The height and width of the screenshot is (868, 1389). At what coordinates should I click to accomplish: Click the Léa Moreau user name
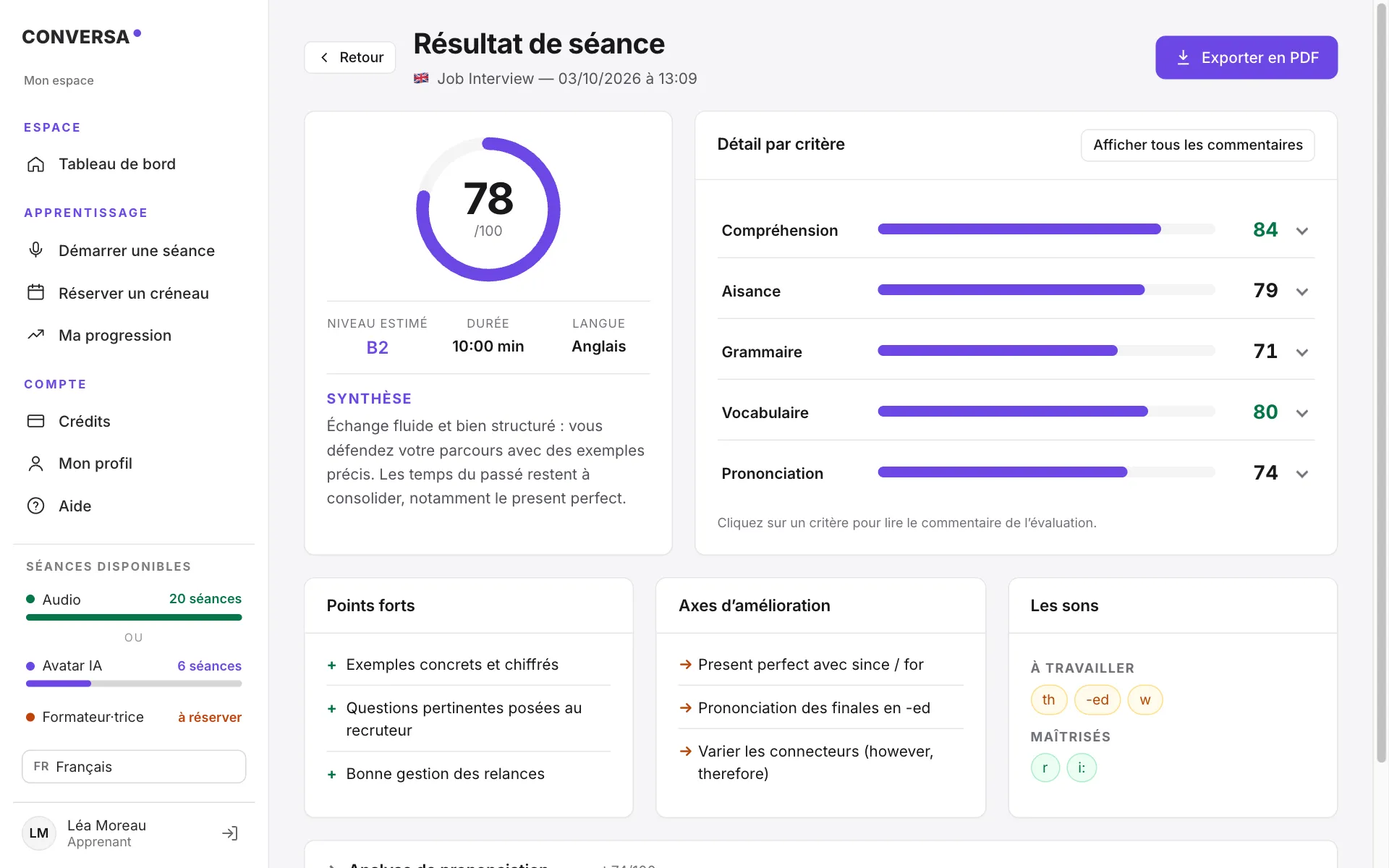(x=106, y=825)
